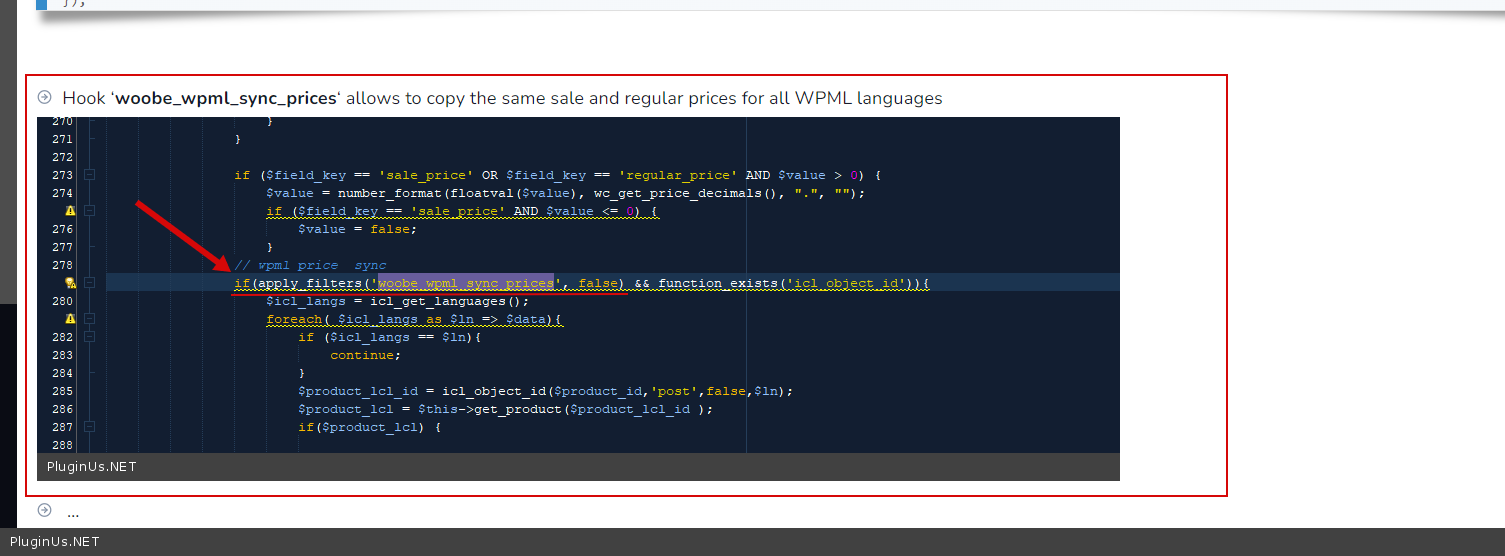The width and height of the screenshot is (1505, 556).
Task: Click line number 285 in the gutter
Action: point(61,391)
